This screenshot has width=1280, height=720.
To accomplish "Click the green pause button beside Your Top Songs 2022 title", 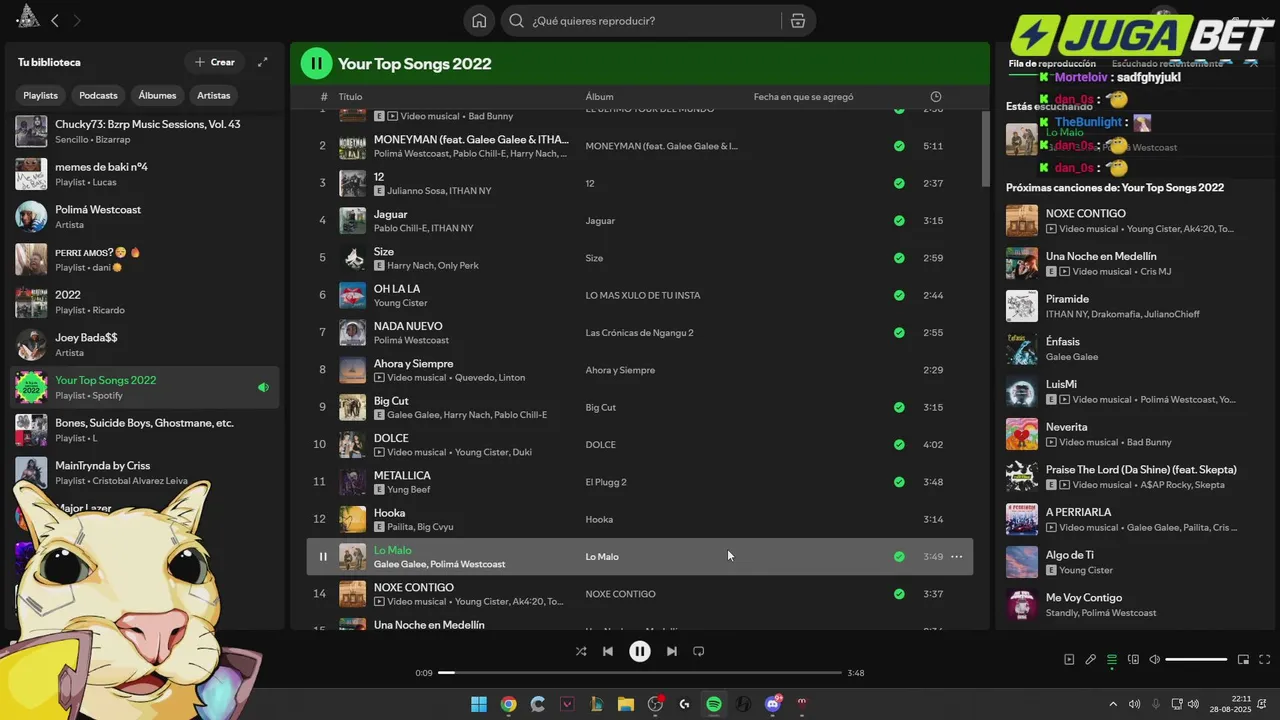I will pyautogui.click(x=316, y=64).
